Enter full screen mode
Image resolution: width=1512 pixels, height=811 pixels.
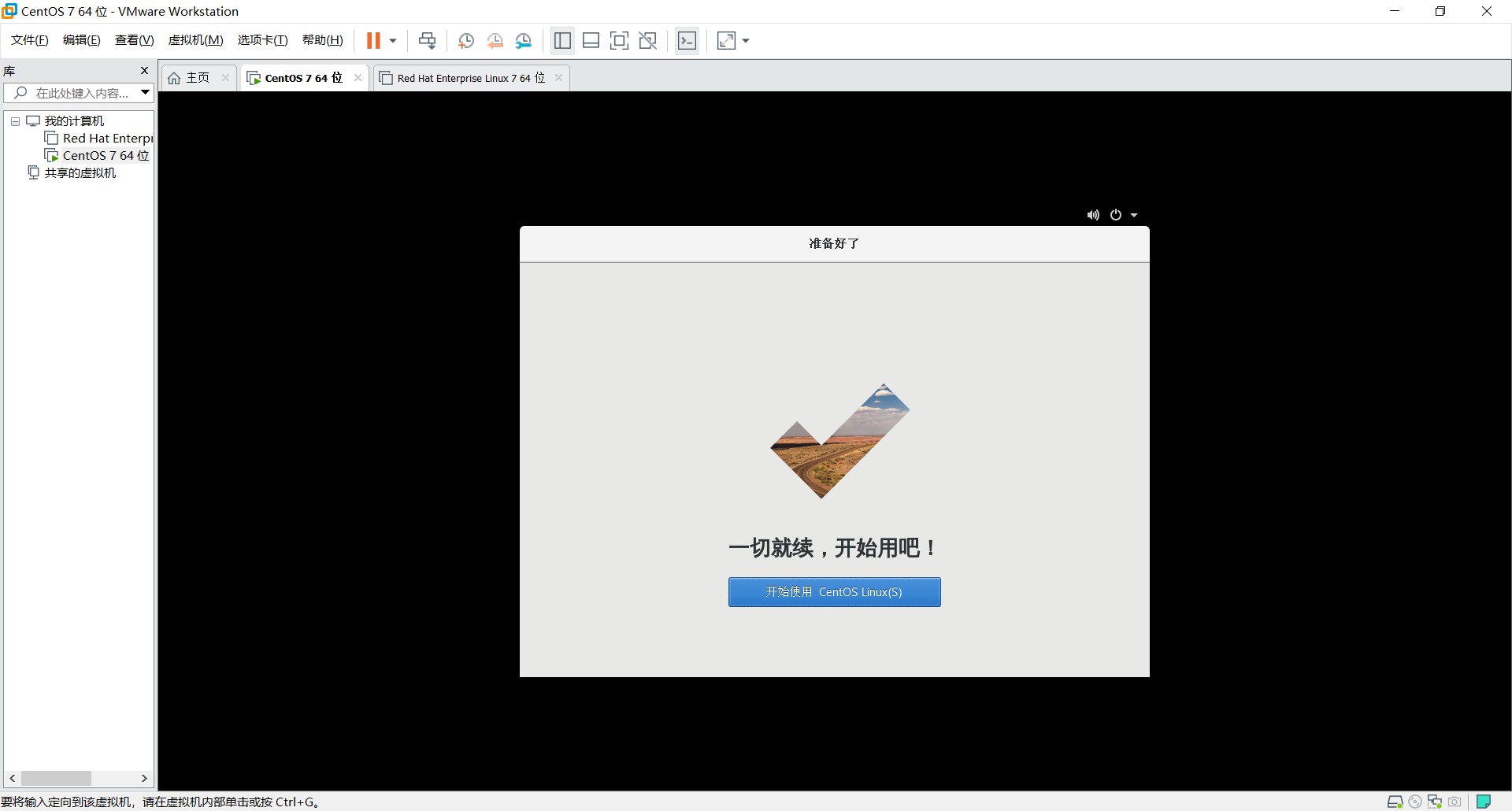click(620, 40)
